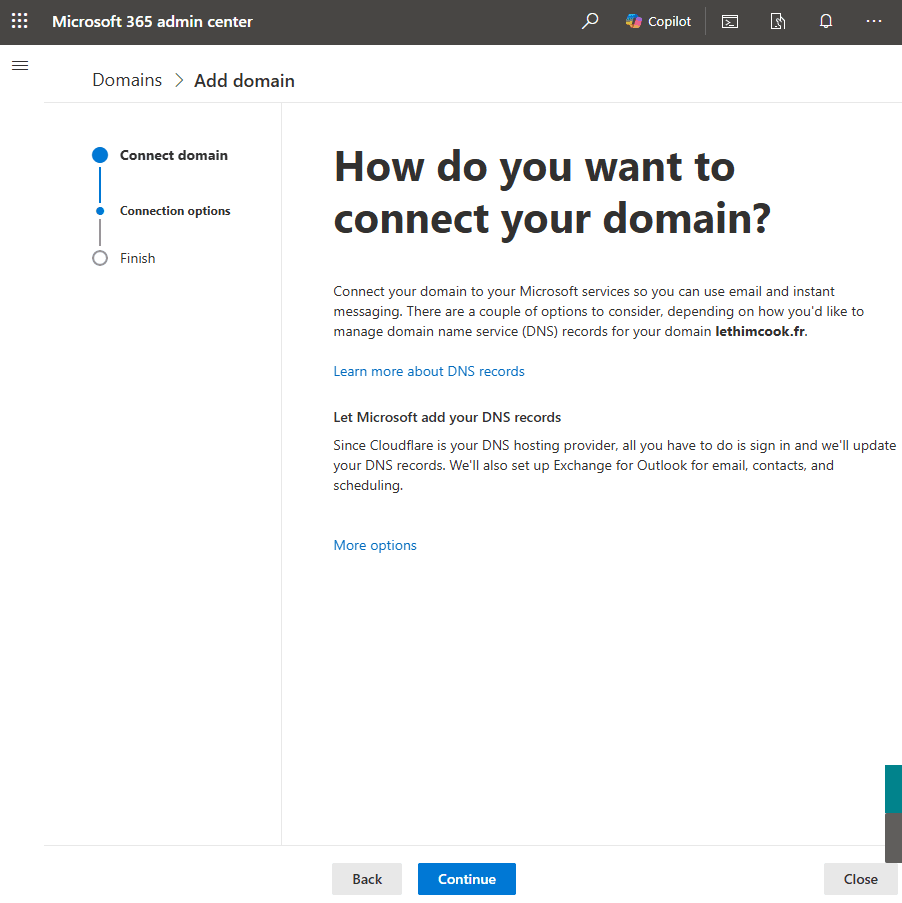Viewport: 902px width, 903px height.
Task: Select the Connection options step
Action: [x=175, y=211]
